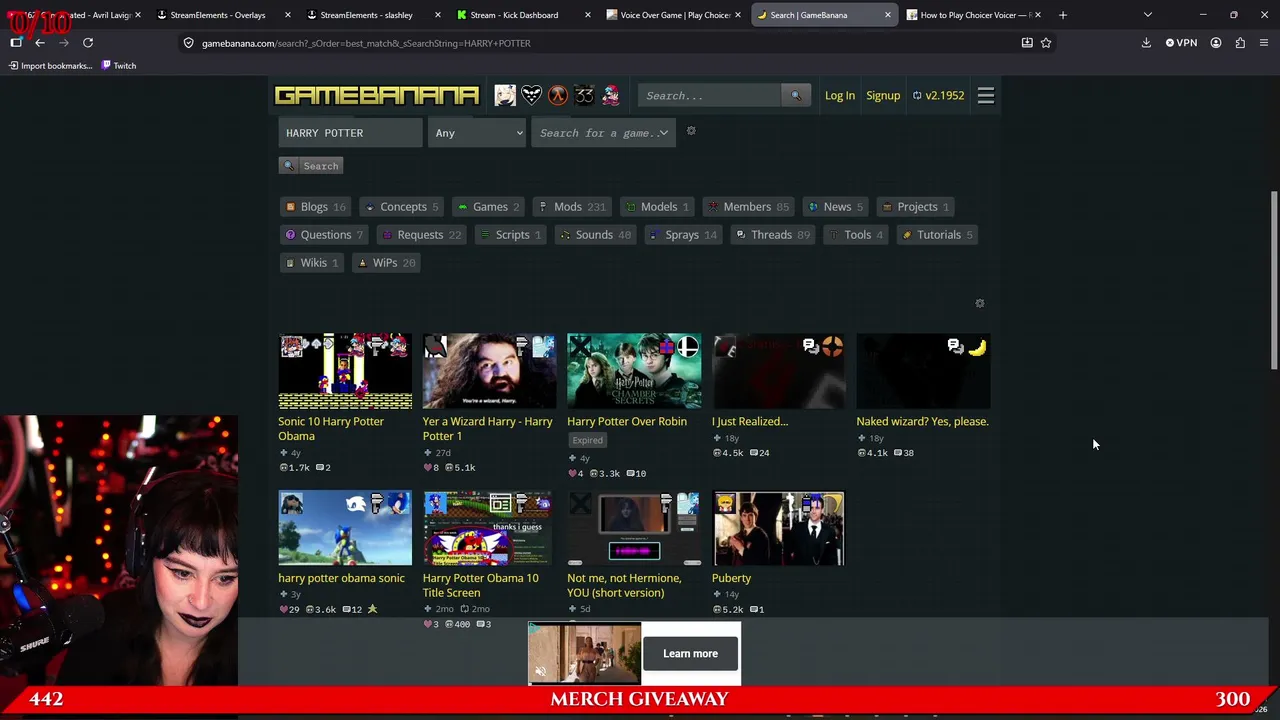Open browser downloads icon

tap(1146, 43)
